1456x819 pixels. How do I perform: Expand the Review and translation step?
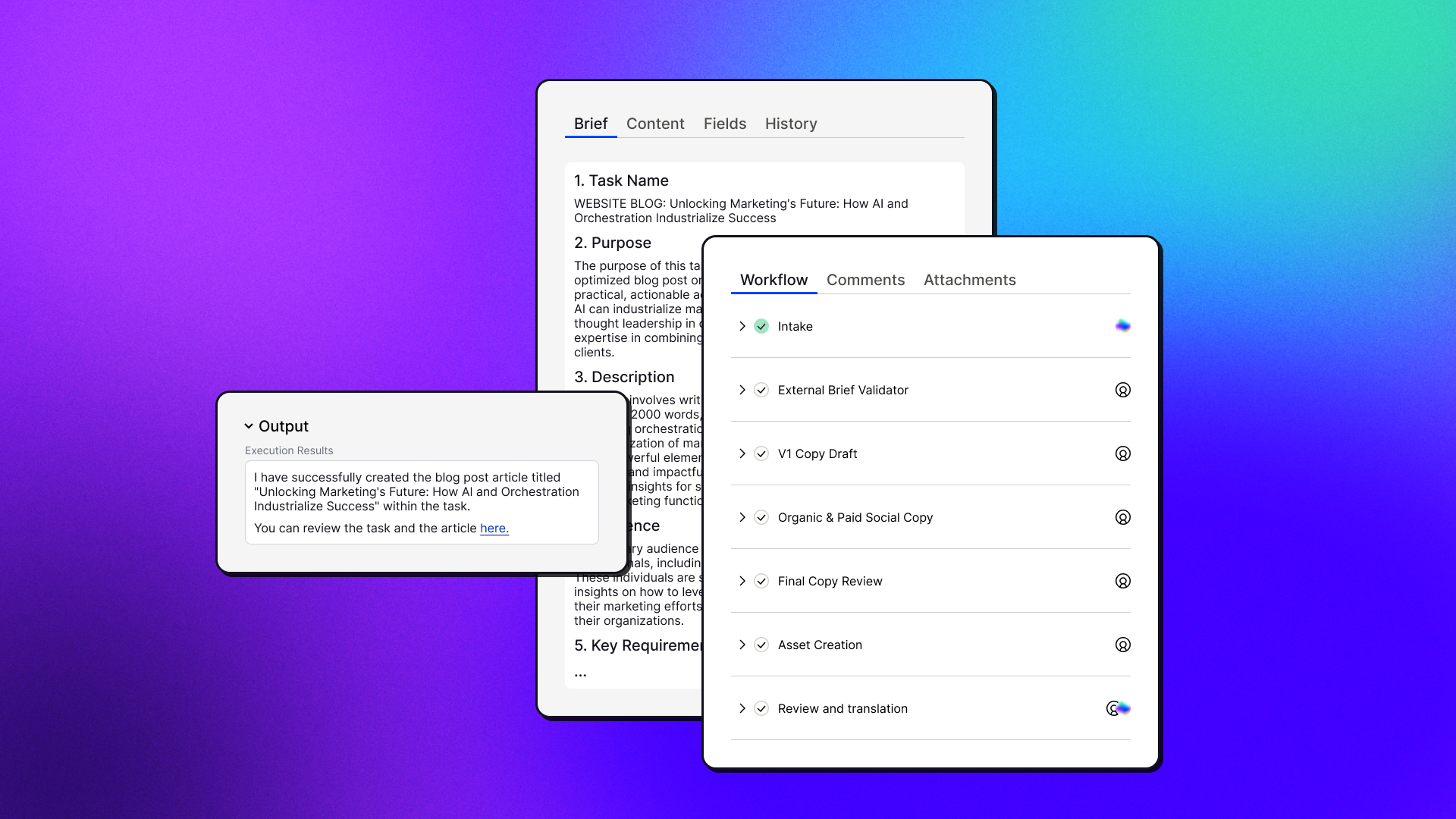pyautogui.click(x=742, y=708)
